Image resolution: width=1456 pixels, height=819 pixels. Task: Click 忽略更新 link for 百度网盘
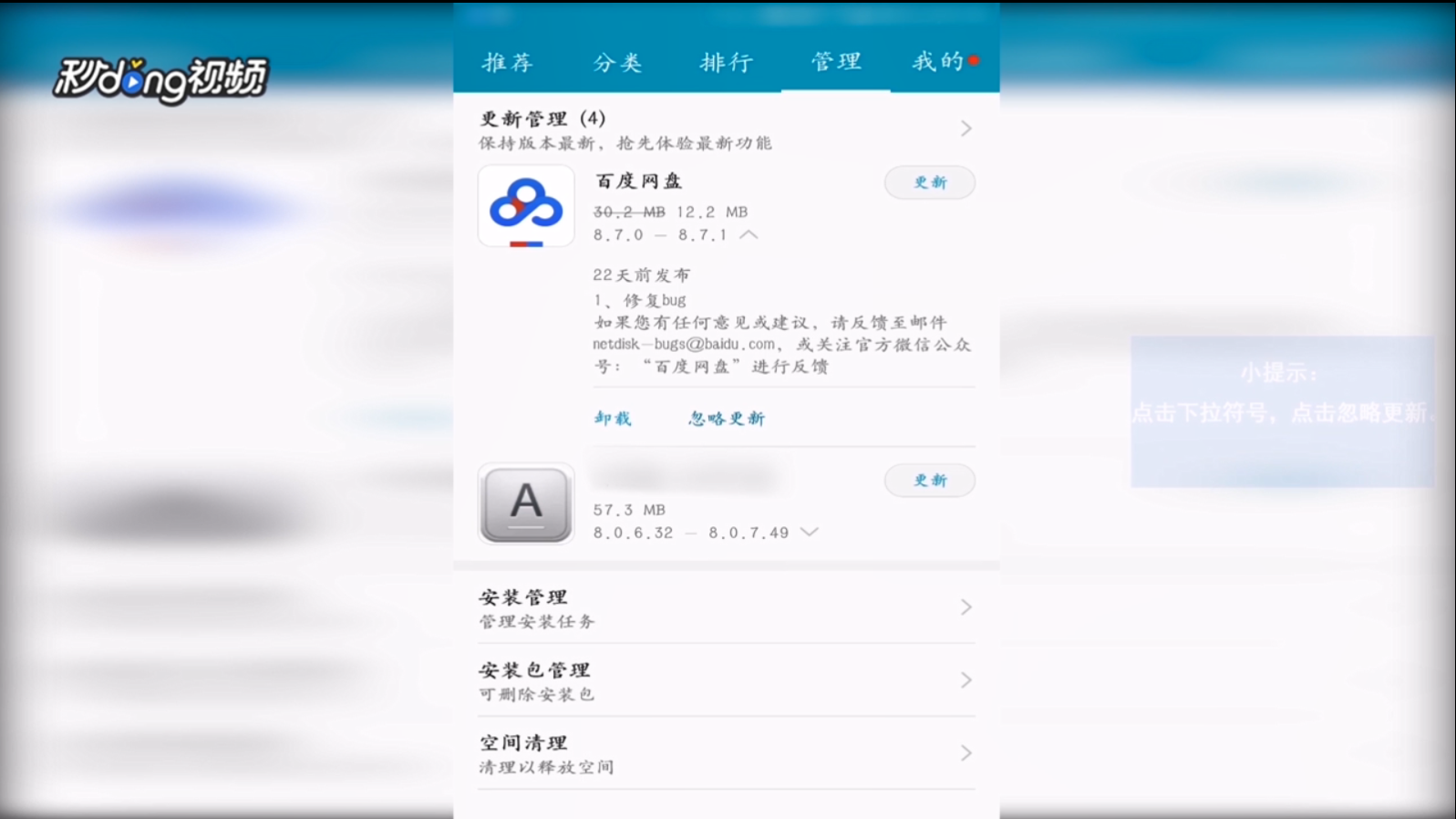(x=727, y=419)
